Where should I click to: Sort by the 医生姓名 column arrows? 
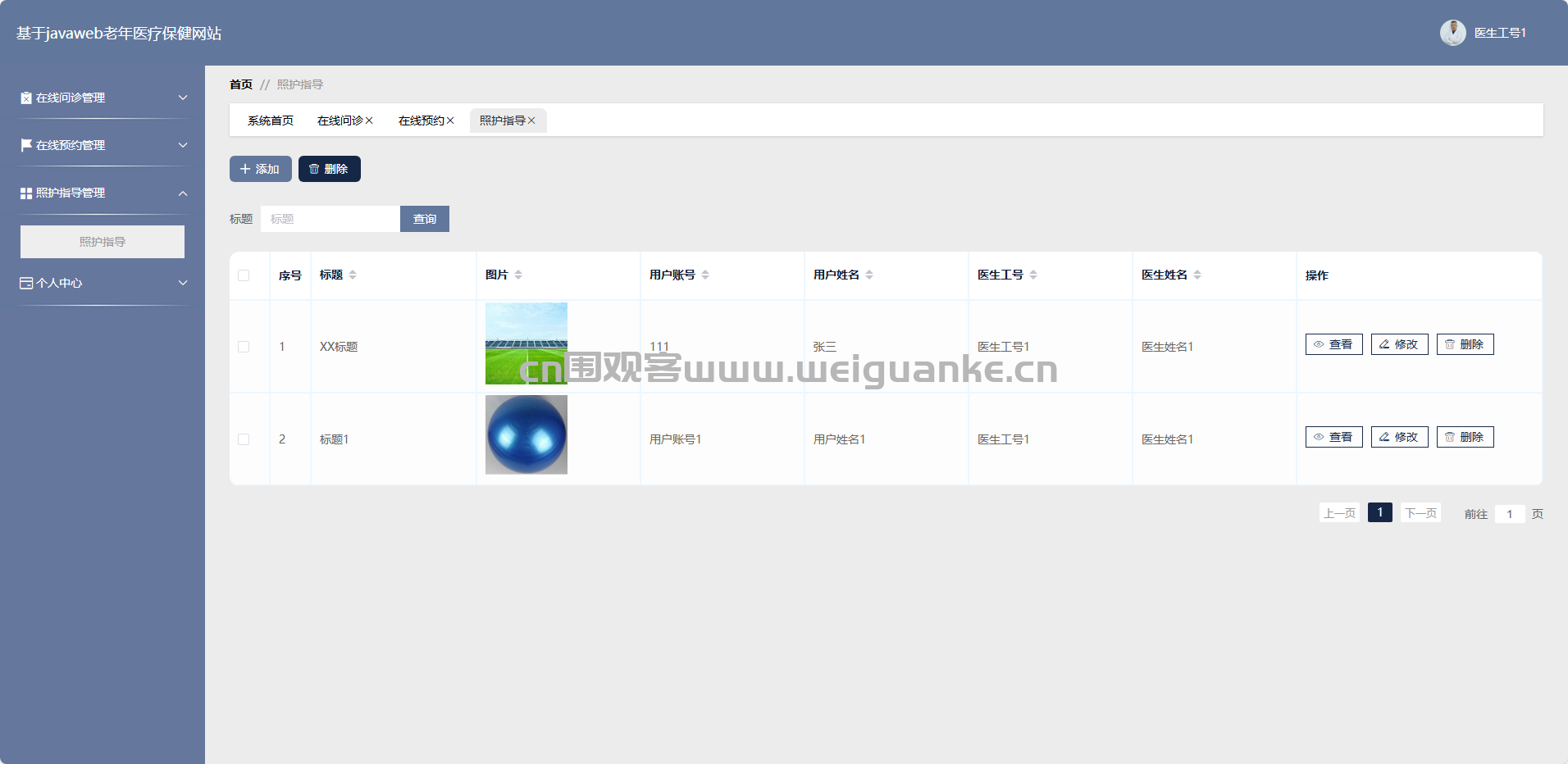coord(1197,275)
